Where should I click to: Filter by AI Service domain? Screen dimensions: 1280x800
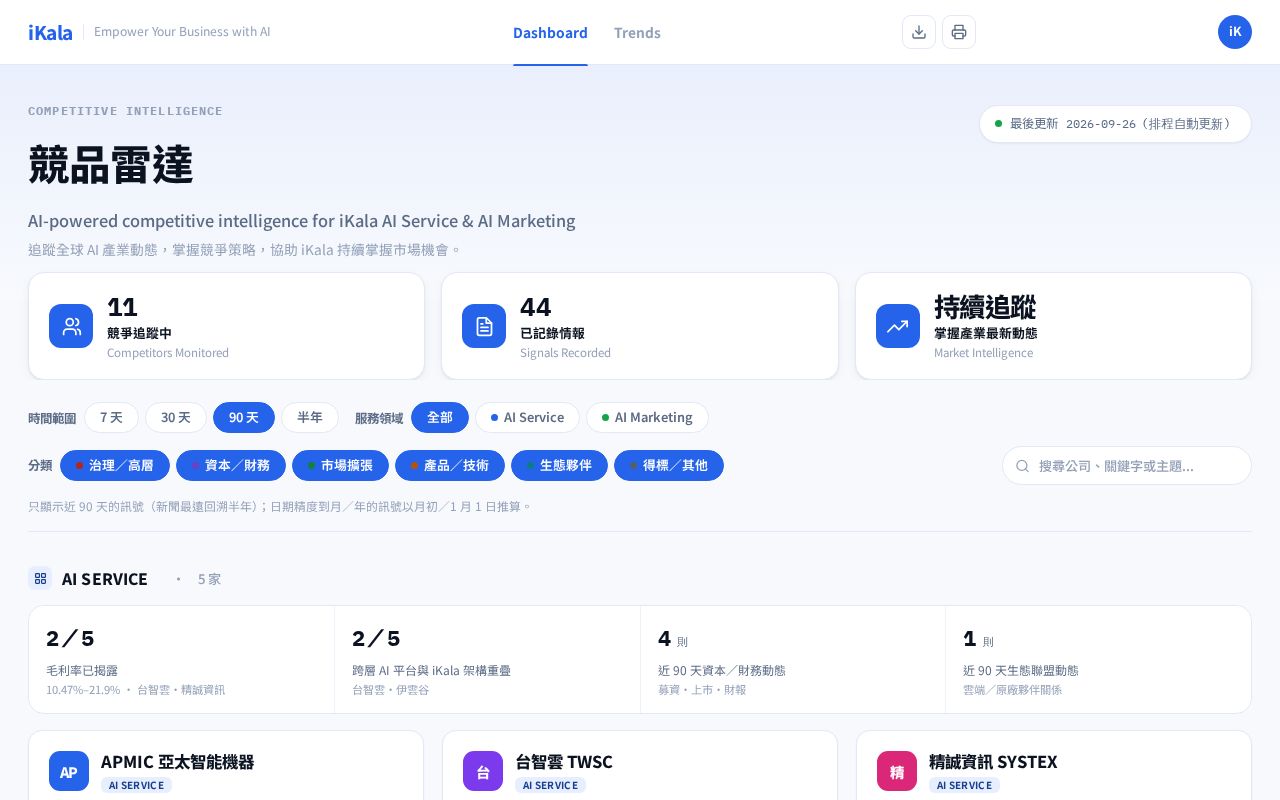click(527, 417)
